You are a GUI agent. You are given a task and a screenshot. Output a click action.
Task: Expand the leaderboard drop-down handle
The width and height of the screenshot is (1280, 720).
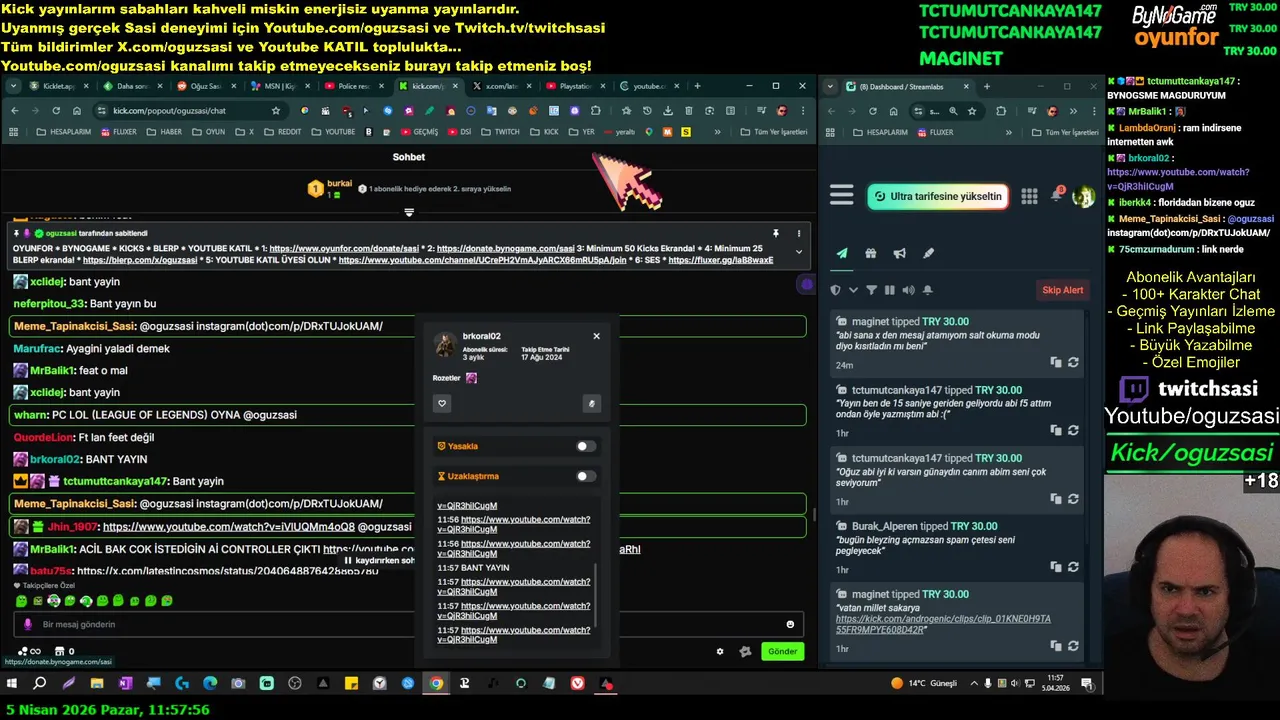point(409,212)
